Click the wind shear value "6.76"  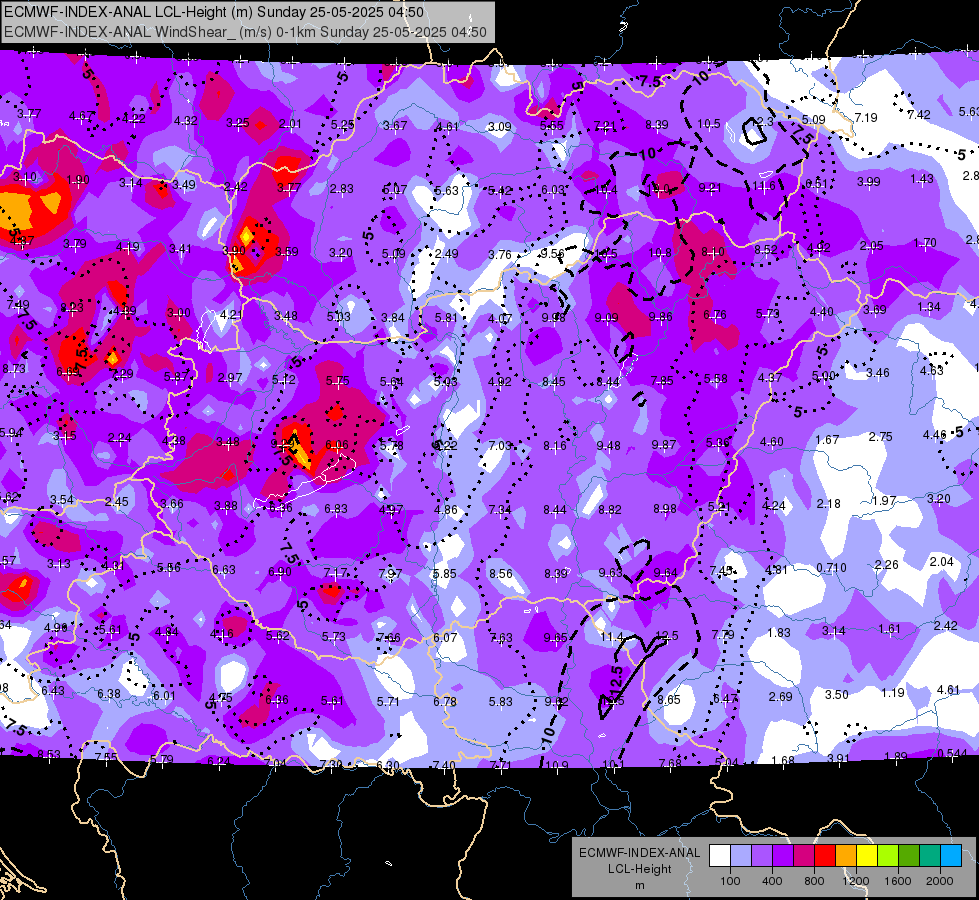715,315
